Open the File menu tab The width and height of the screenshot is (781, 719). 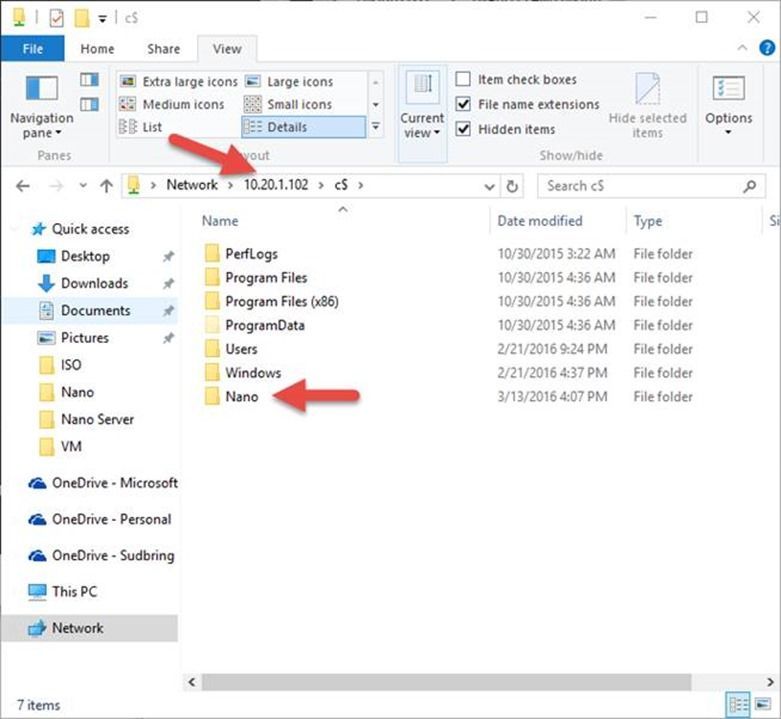[x=32, y=49]
